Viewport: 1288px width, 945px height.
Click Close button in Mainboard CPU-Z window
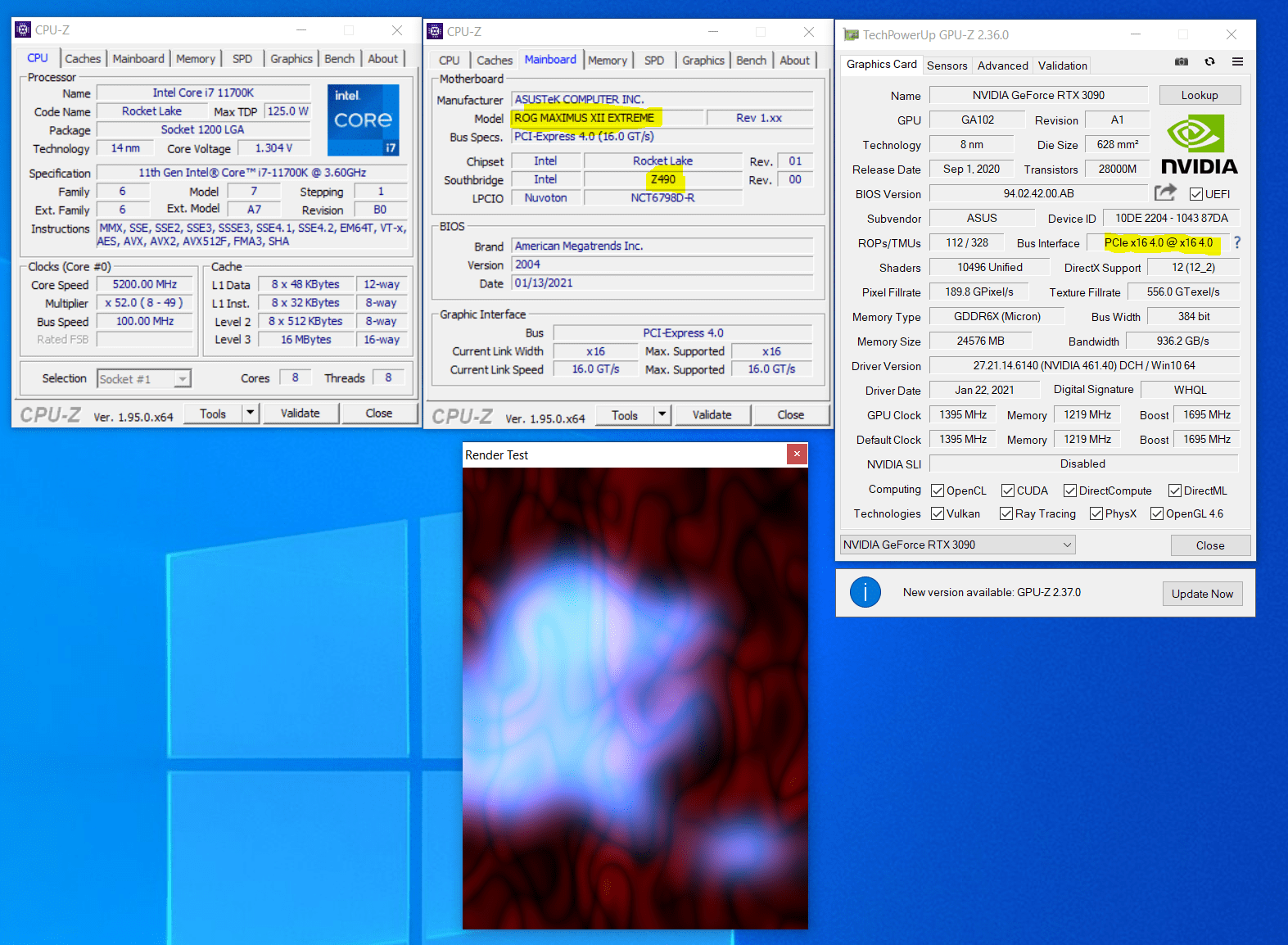pos(791,414)
